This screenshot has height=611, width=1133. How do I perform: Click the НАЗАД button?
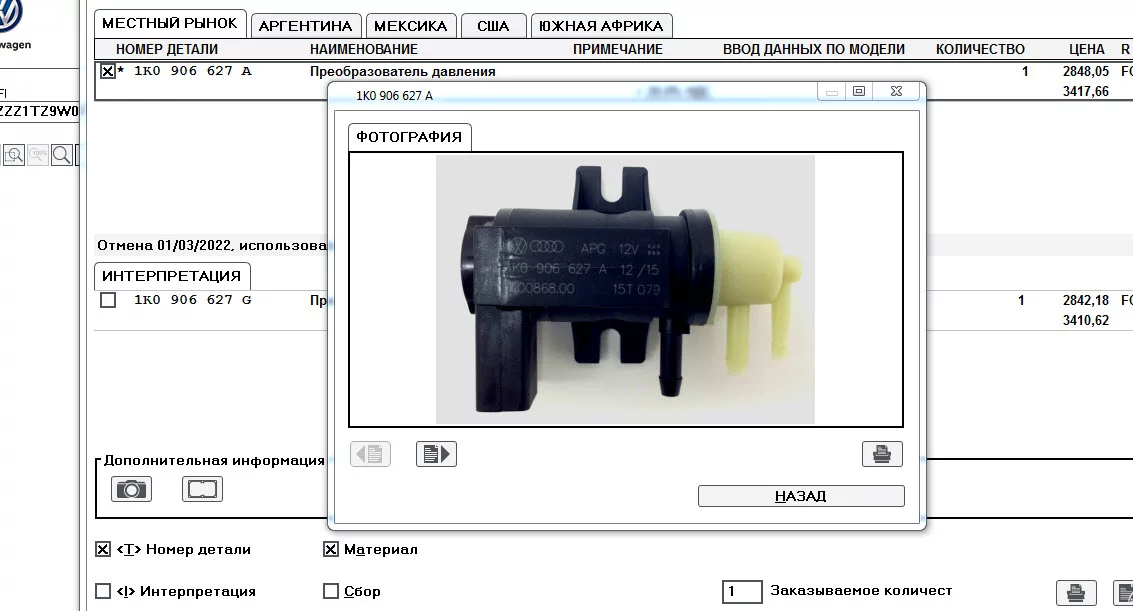click(x=801, y=496)
